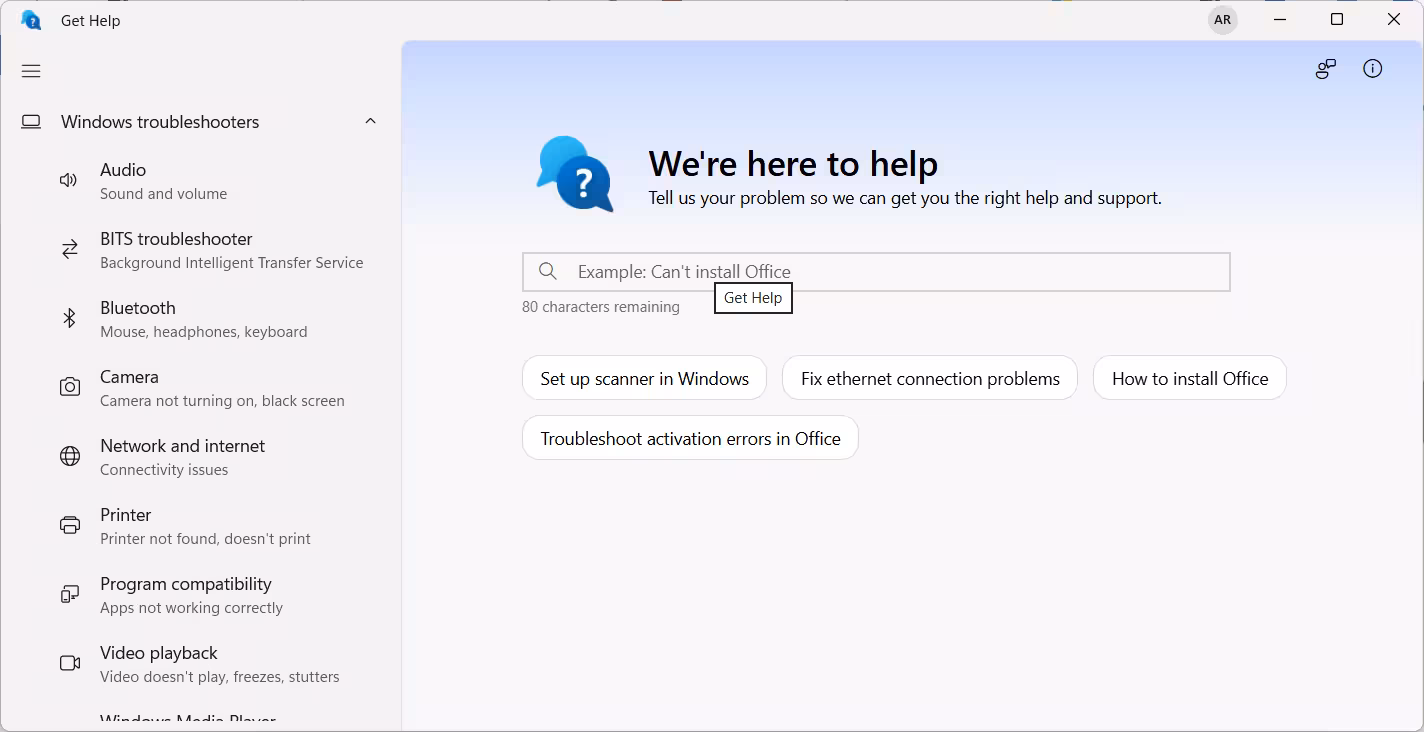
Task: Click the Get Help chat bubbles logo
Action: [575, 174]
